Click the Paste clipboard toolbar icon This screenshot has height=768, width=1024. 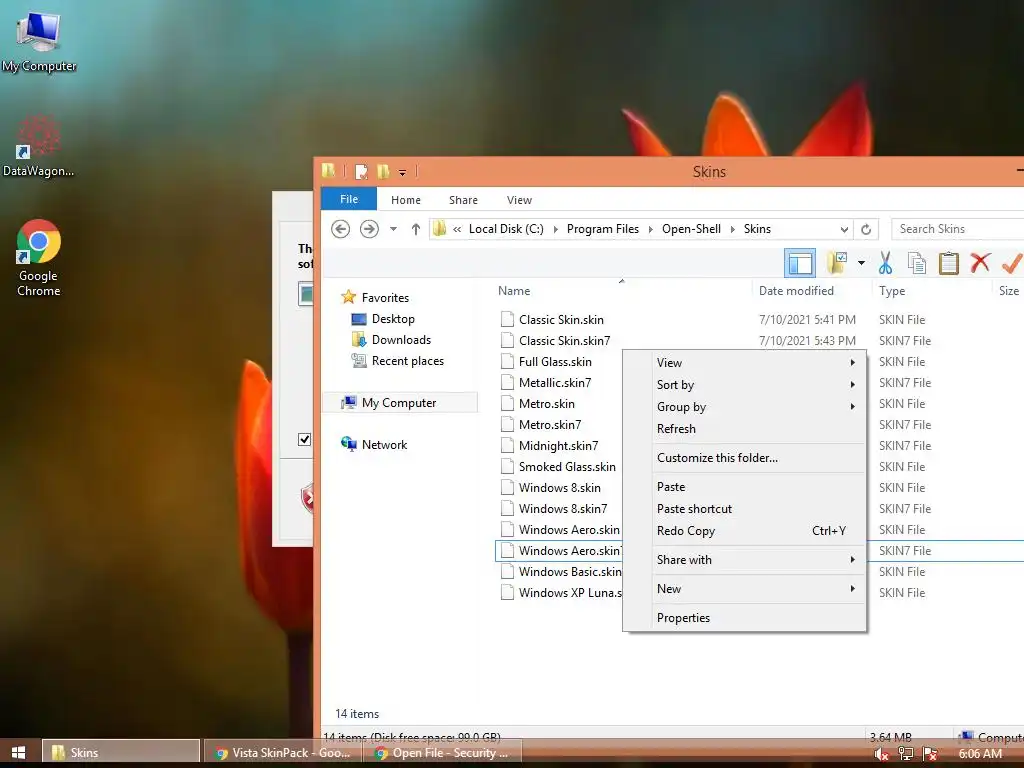point(948,263)
